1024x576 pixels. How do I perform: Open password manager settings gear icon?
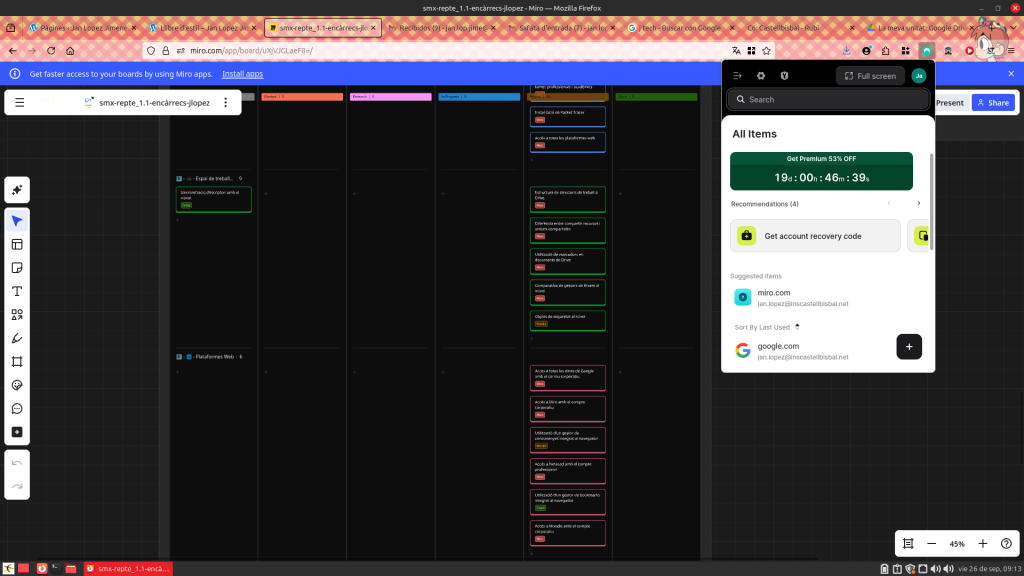(761, 76)
